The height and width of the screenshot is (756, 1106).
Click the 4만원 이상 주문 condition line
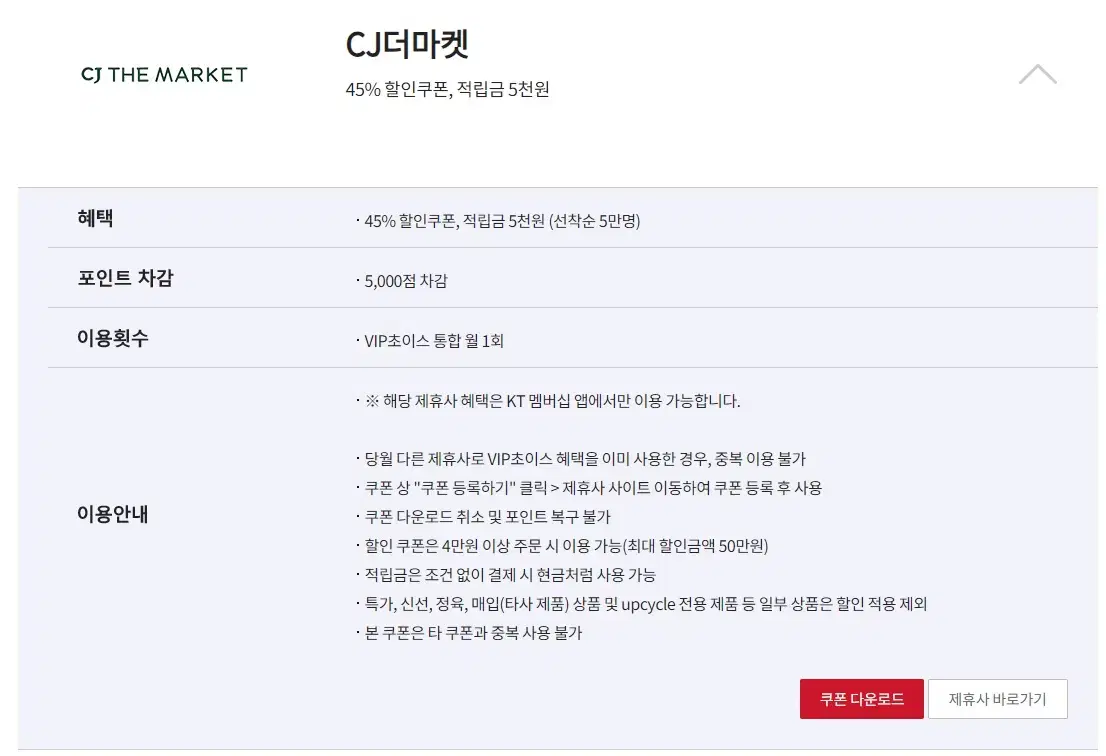[566, 546]
